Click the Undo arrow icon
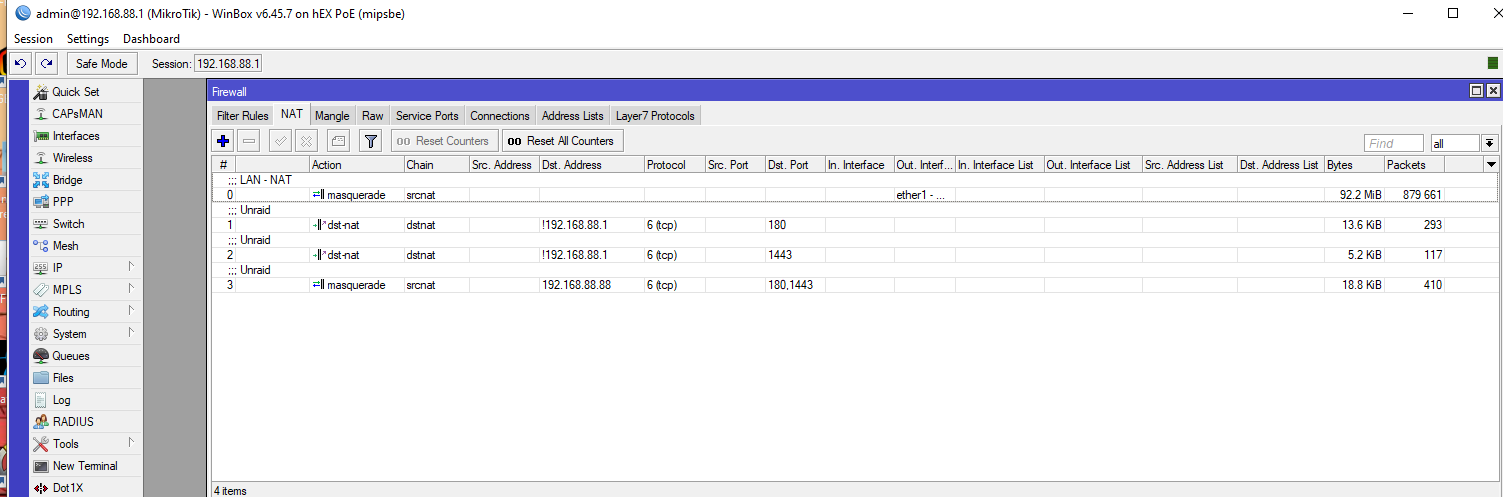Screen dimensions: 1503x497 tap(20, 63)
